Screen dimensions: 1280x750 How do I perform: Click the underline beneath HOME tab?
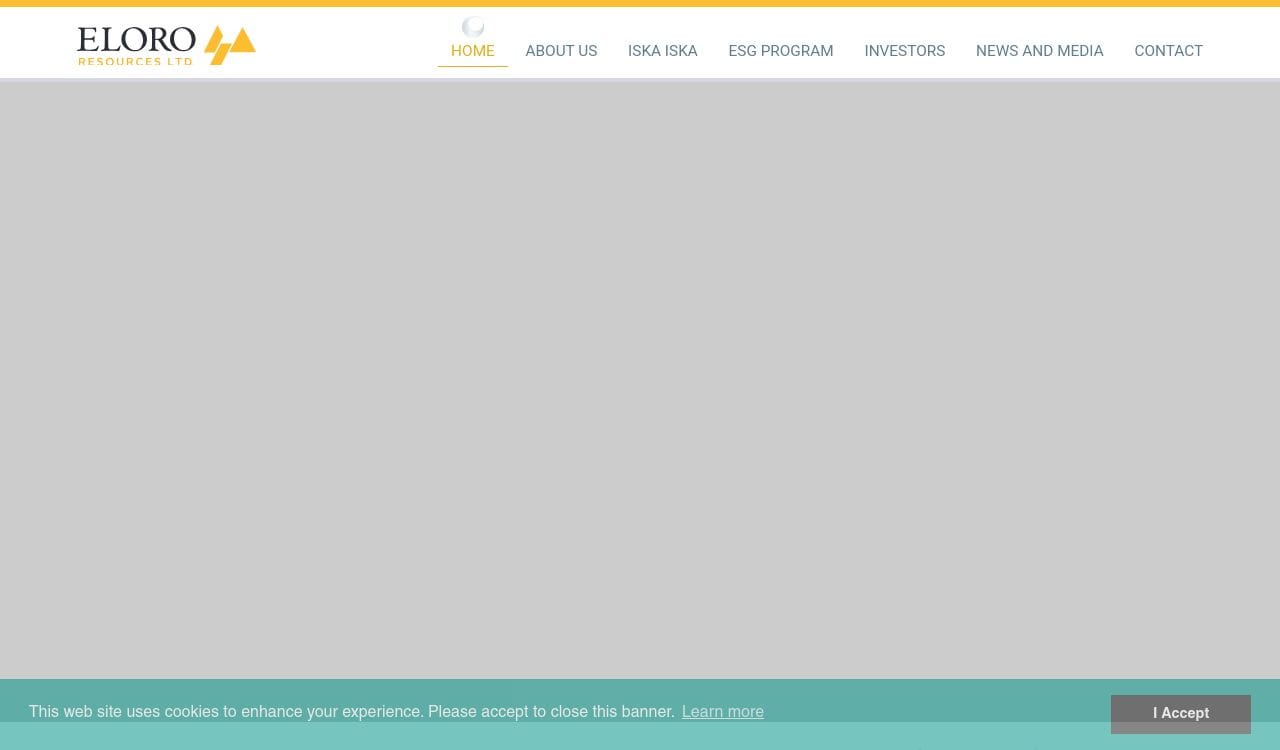coord(472,67)
